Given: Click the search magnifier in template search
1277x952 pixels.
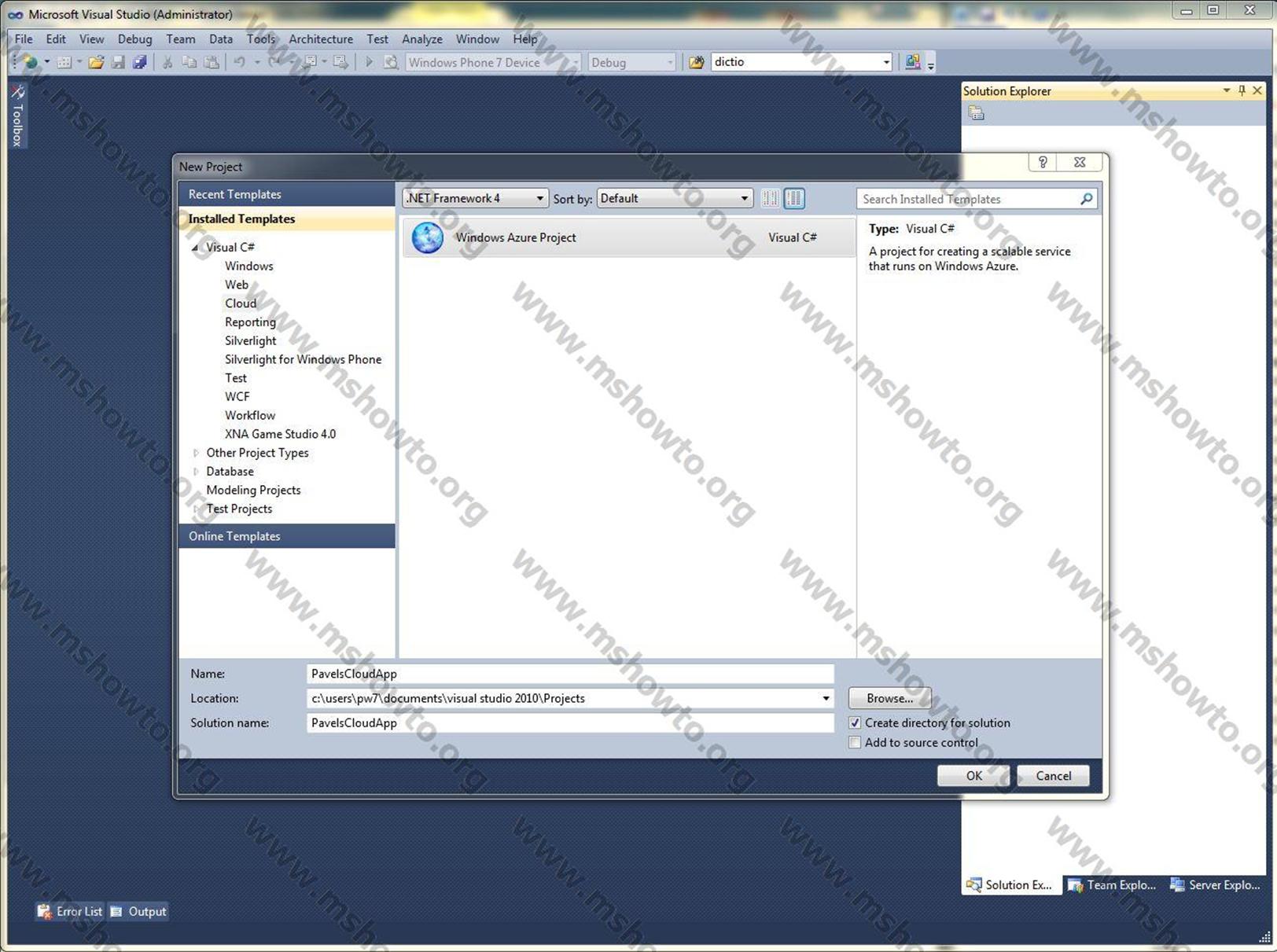Looking at the screenshot, I should point(1086,199).
